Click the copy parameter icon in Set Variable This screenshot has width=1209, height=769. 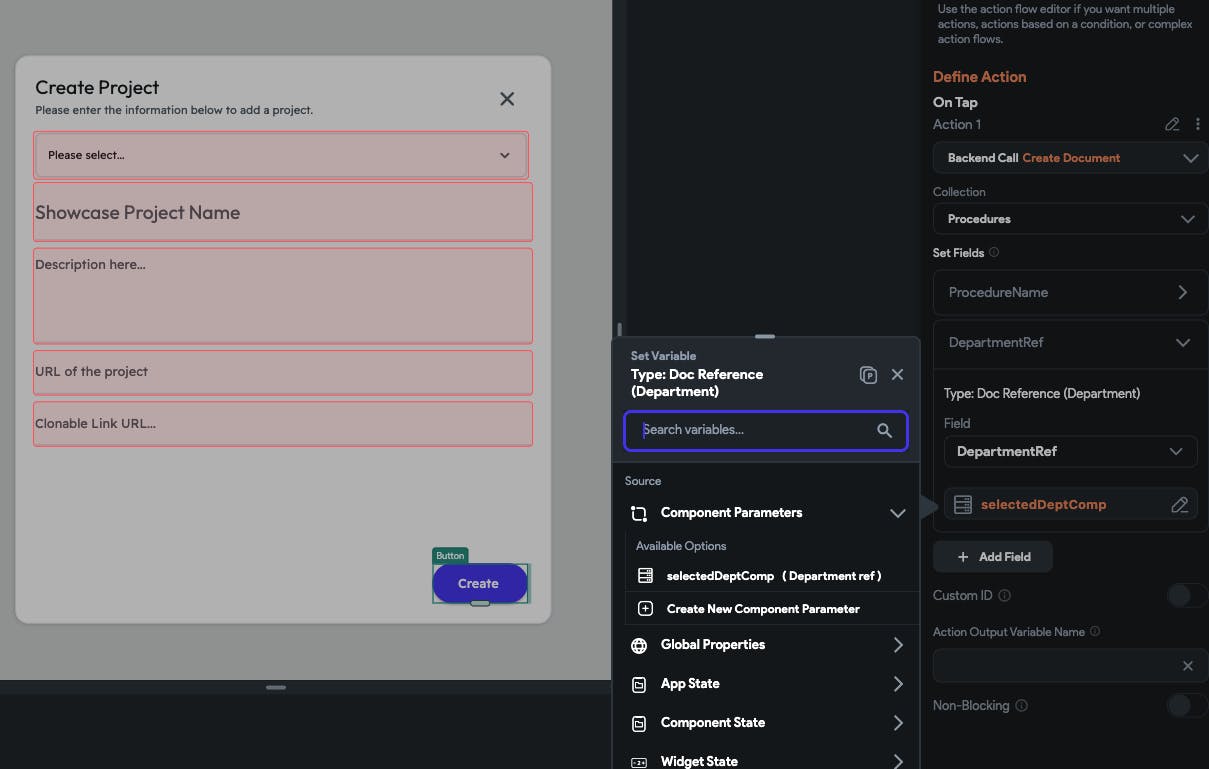click(868, 375)
